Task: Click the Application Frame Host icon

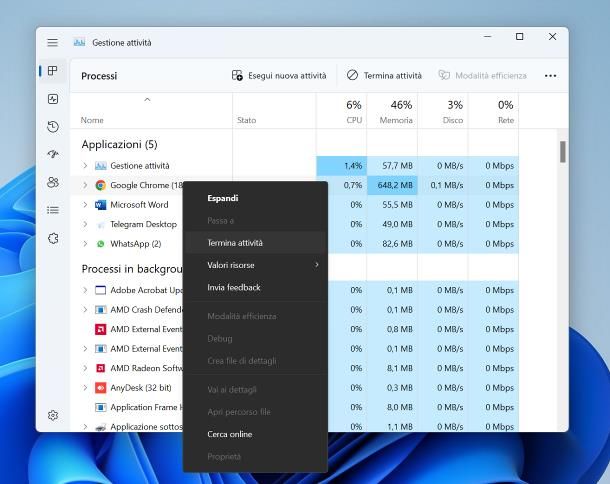Action: pyautogui.click(x=100, y=407)
